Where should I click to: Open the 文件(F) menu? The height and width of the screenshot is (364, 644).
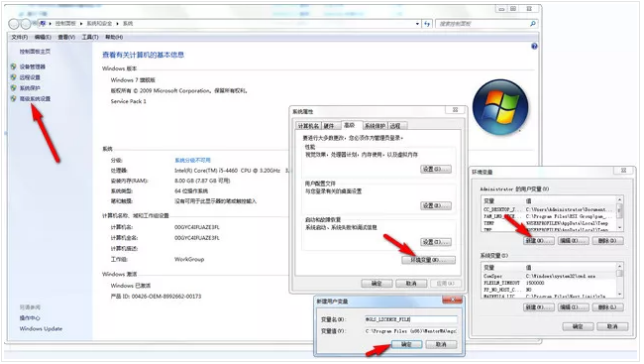pyautogui.click(x=19, y=37)
